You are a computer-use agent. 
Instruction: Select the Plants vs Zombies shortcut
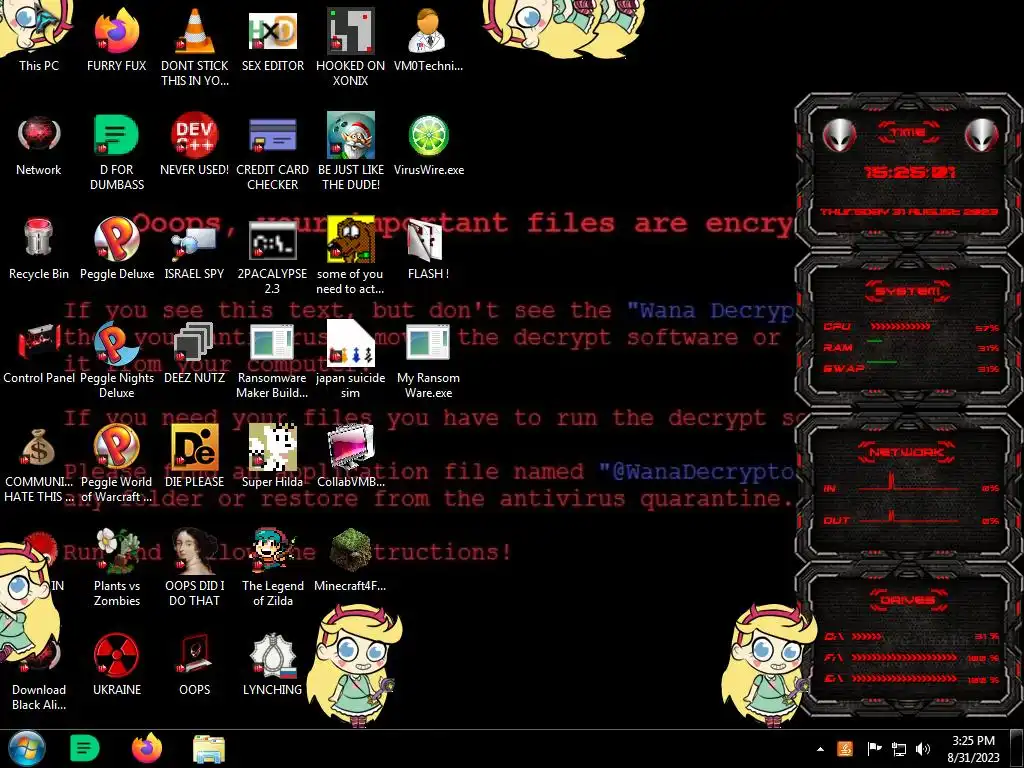tap(116, 567)
